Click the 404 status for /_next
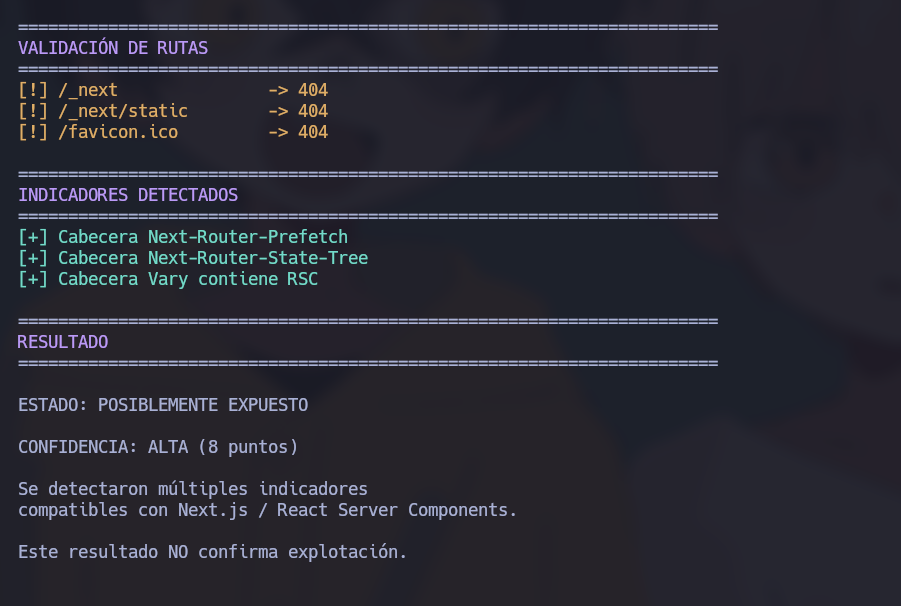Screen dimensions: 901x606 313,90
